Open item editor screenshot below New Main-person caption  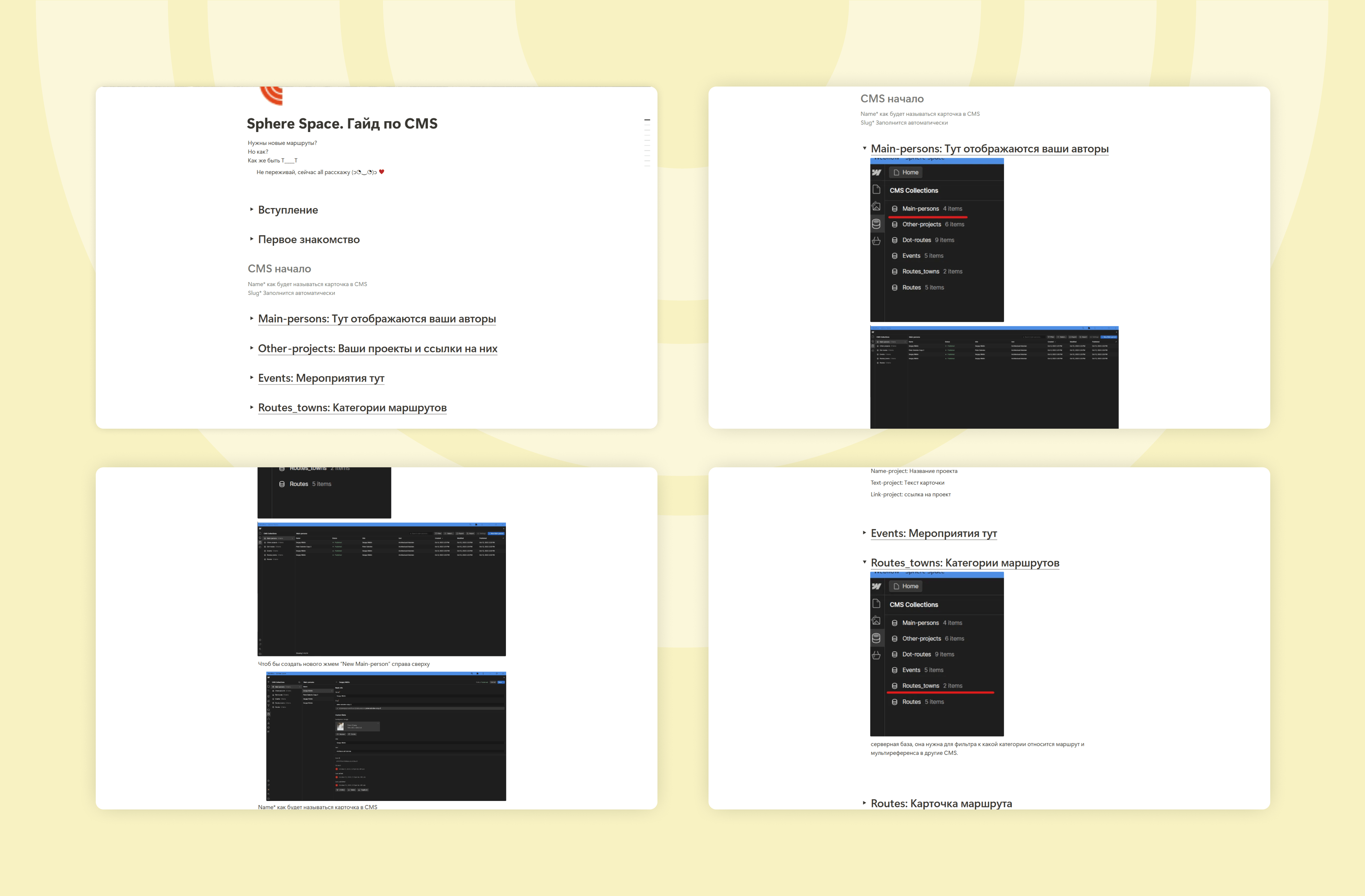[x=385, y=736]
